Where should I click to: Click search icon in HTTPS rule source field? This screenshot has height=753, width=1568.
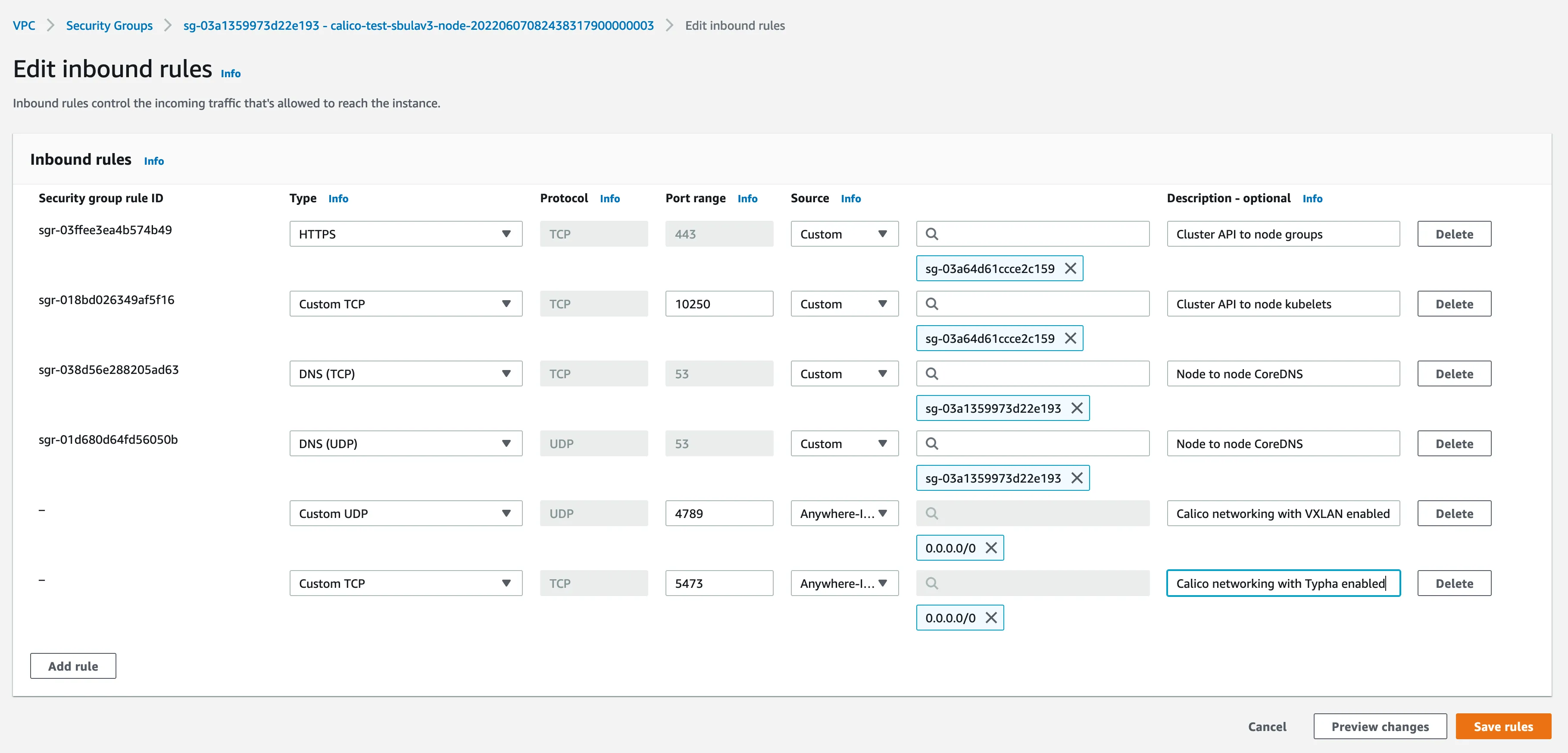[x=931, y=234]
